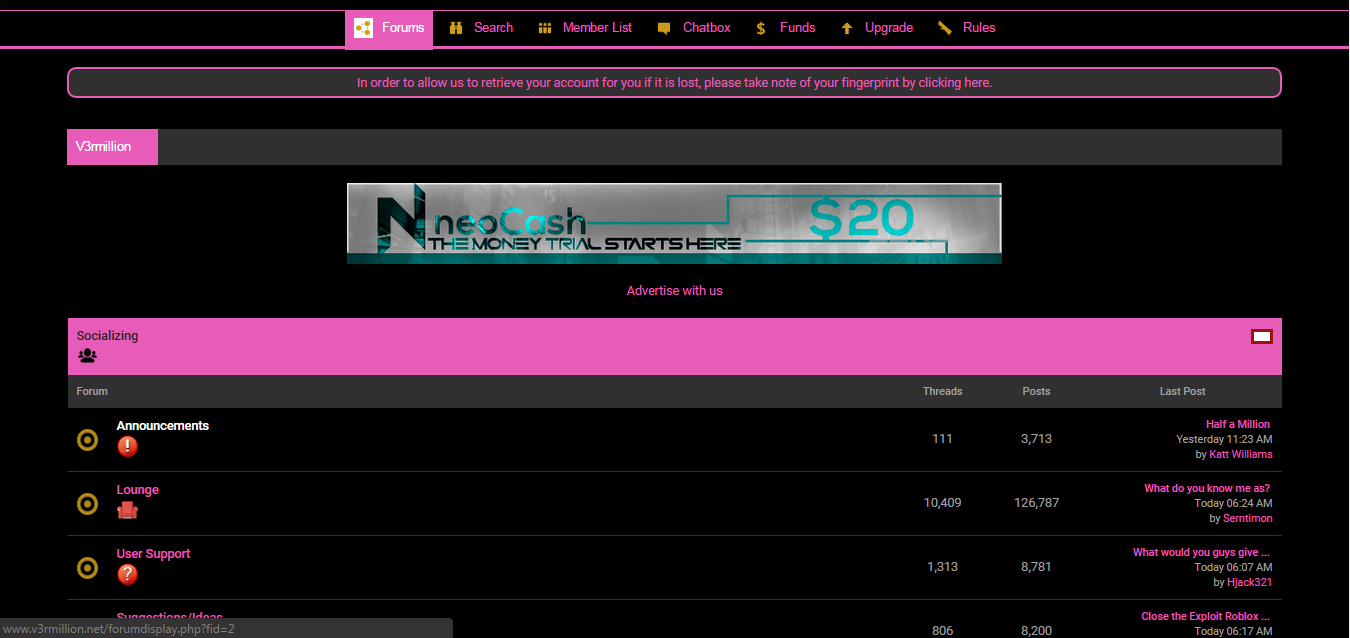Viewport: 1350px width, 638px height.
Task: Click the neoCash banner advertisement
Action: [674, 223]
